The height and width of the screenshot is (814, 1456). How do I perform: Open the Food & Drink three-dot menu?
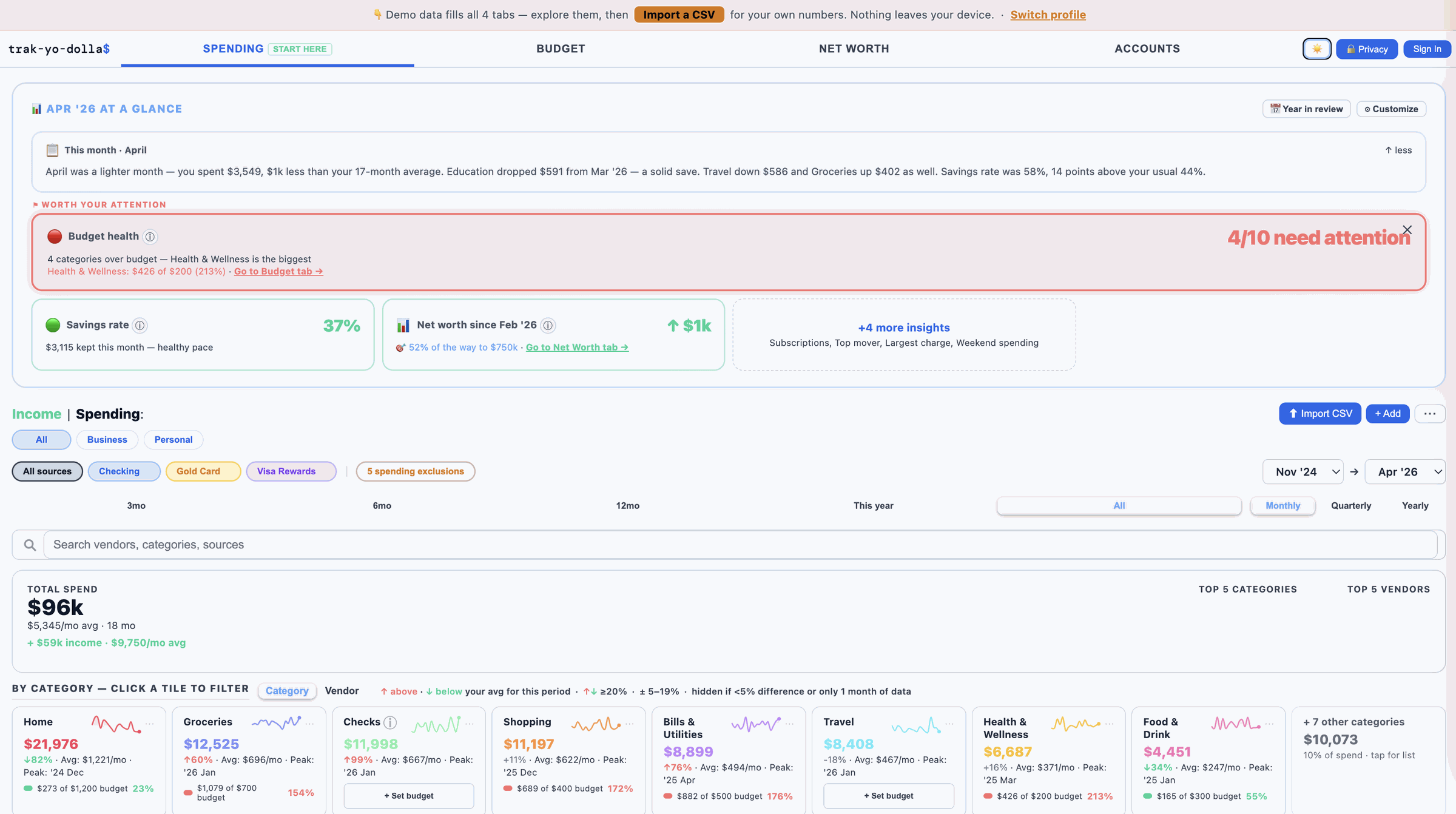(x=1269, y=724)
